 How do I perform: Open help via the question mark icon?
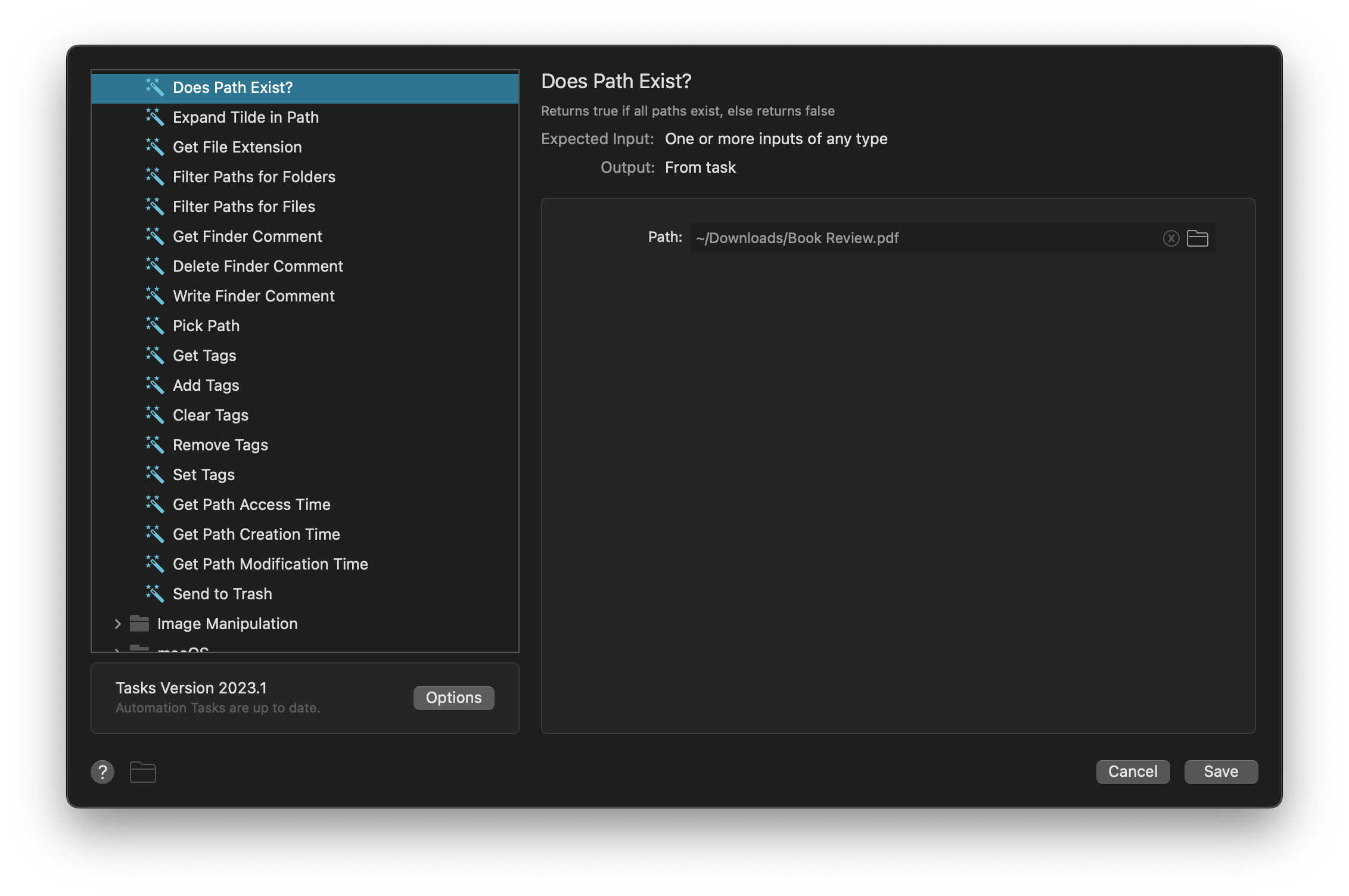pyautogui.click(x=102, y=771)
